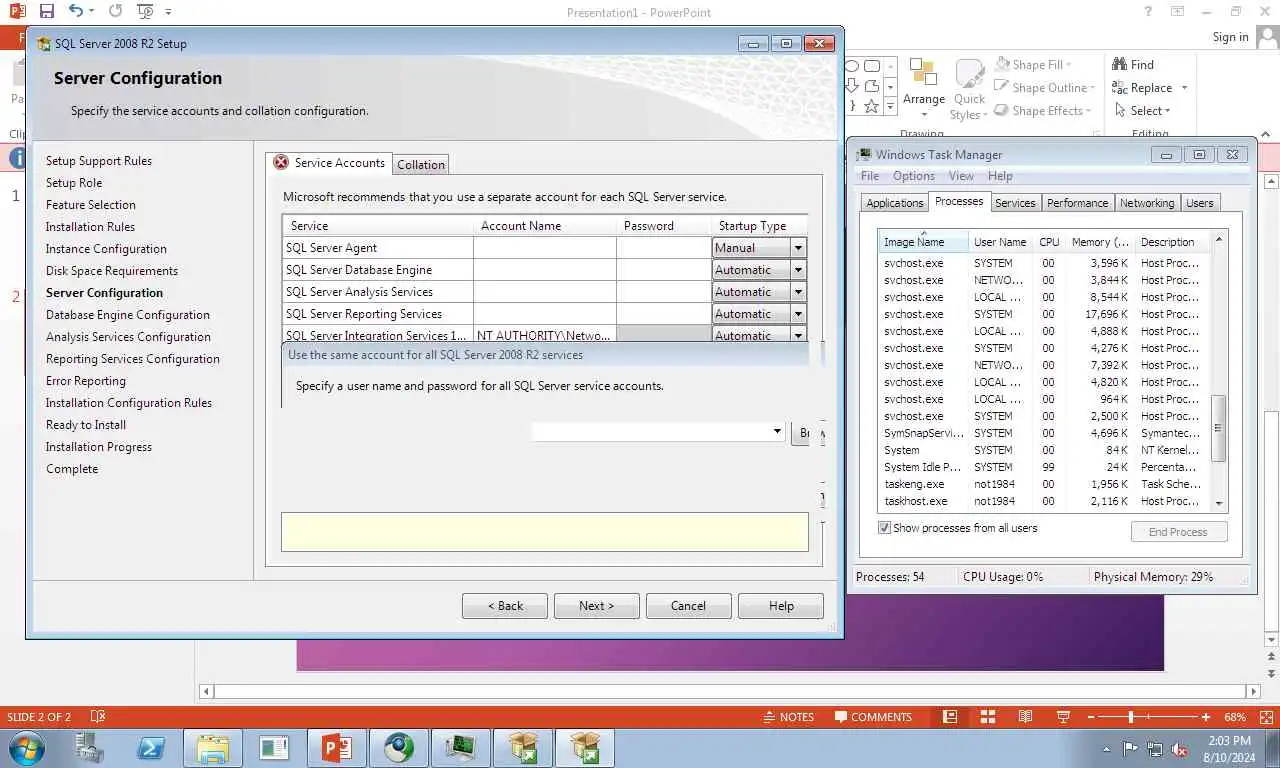Open Analysis Services startup type dropdown
1280x768 pixels.
point(798,292)
